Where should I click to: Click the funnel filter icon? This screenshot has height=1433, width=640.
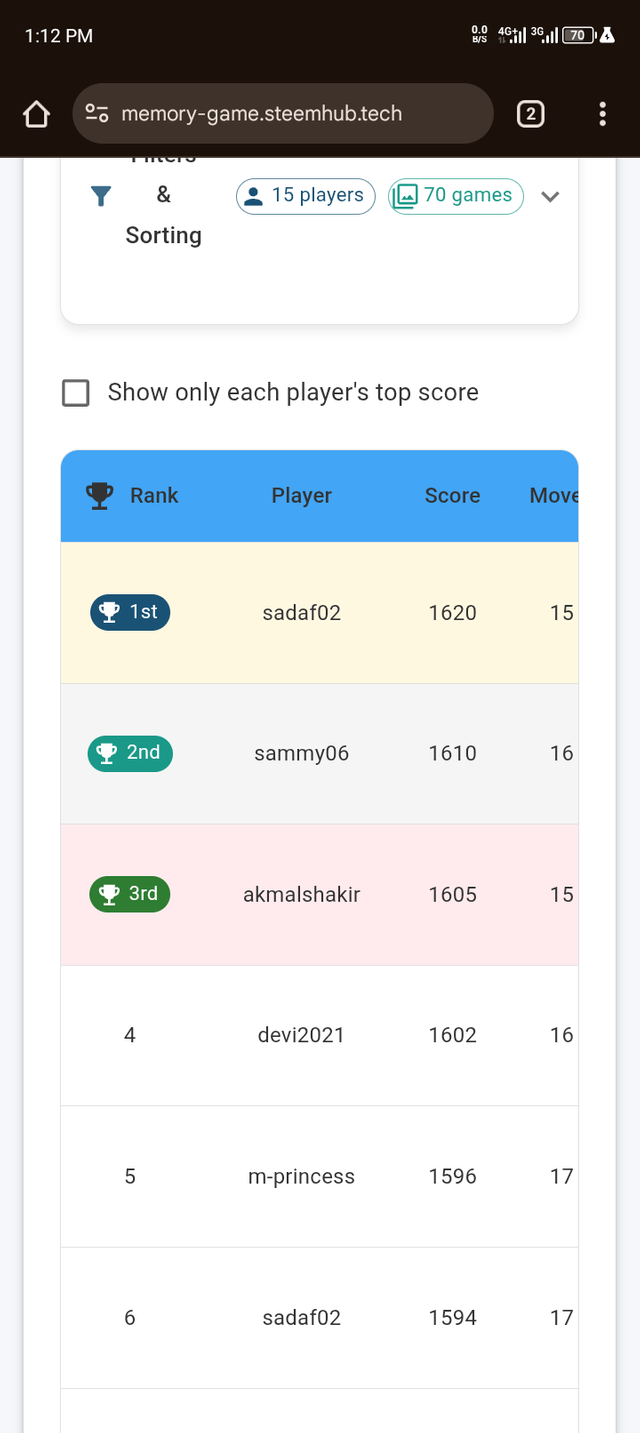coord(100,196)
